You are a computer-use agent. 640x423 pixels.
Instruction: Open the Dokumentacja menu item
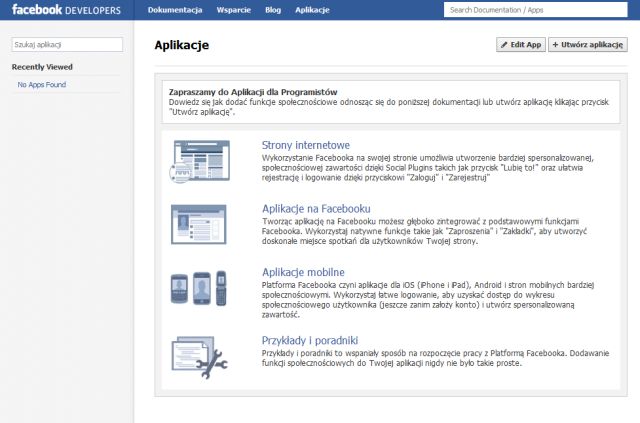(175, 10)
